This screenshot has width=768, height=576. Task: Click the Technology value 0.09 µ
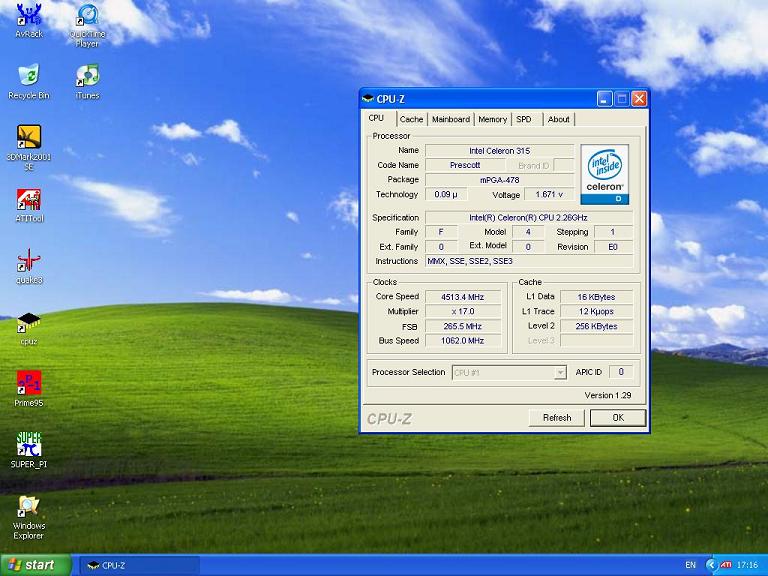tap(446, 194)
